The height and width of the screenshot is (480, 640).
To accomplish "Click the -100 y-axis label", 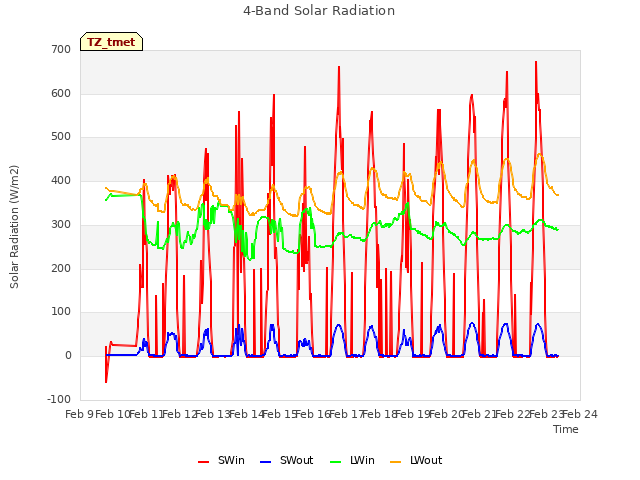I will [59, 399].
